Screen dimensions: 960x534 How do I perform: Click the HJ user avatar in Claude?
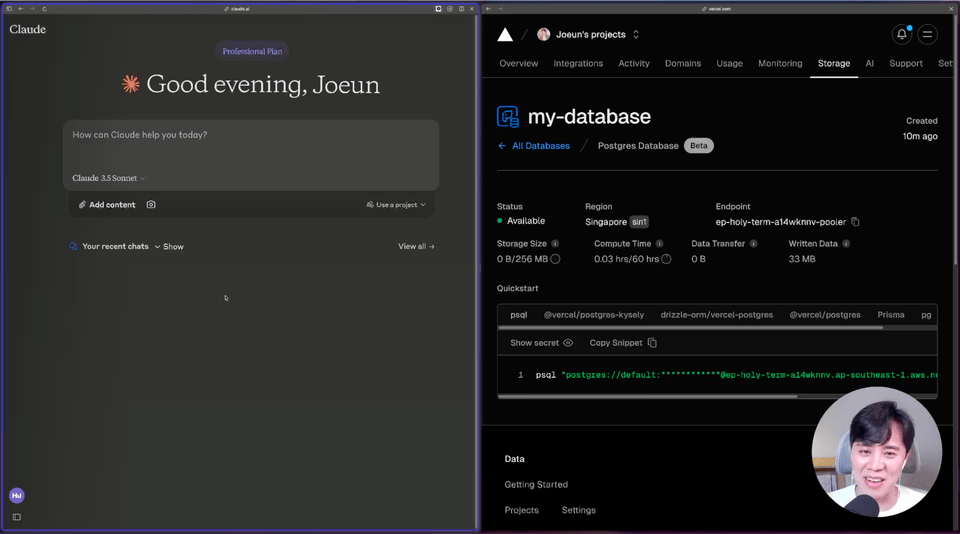(17, 495)
